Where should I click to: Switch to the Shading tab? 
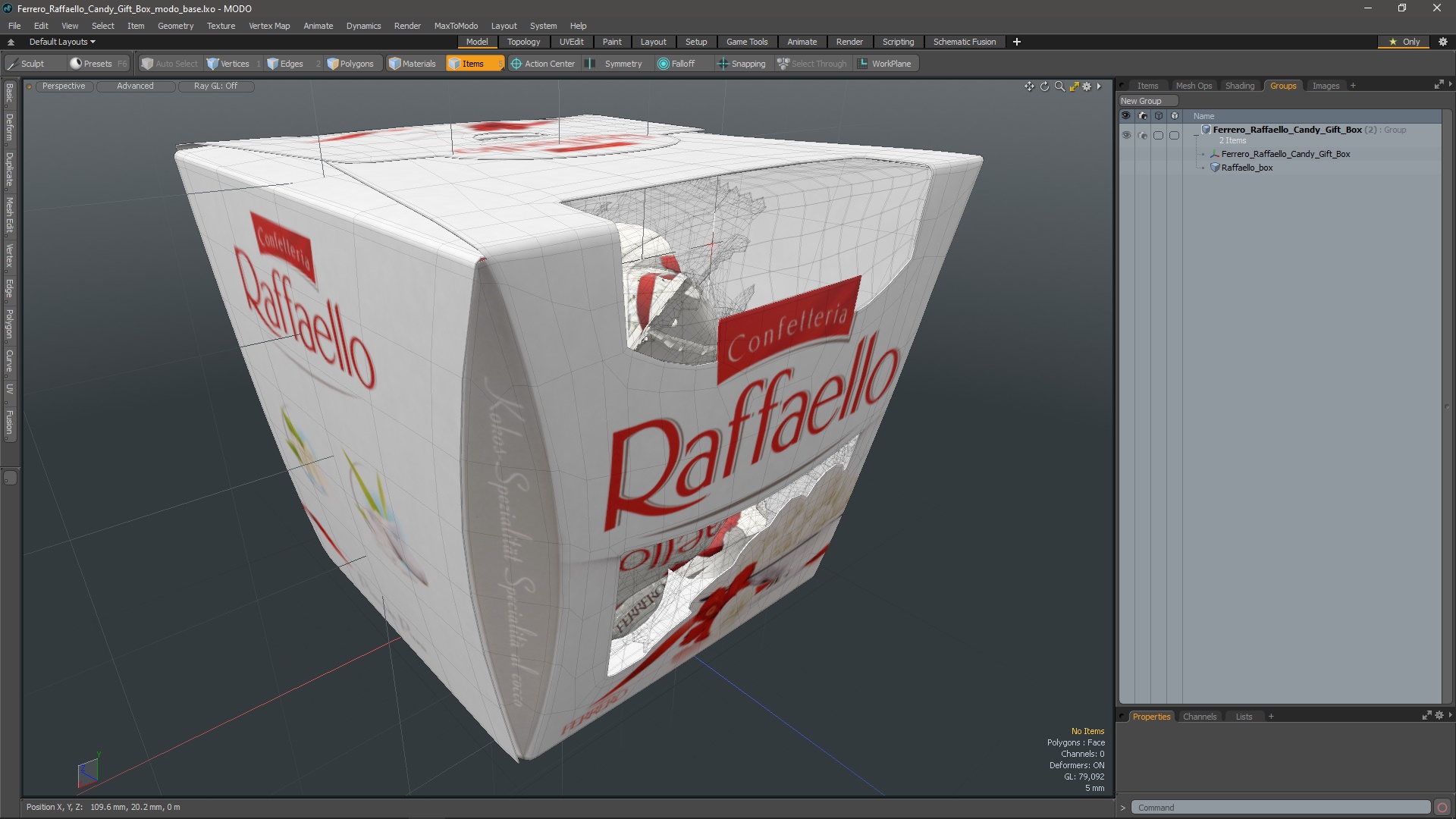point(1240,86)
